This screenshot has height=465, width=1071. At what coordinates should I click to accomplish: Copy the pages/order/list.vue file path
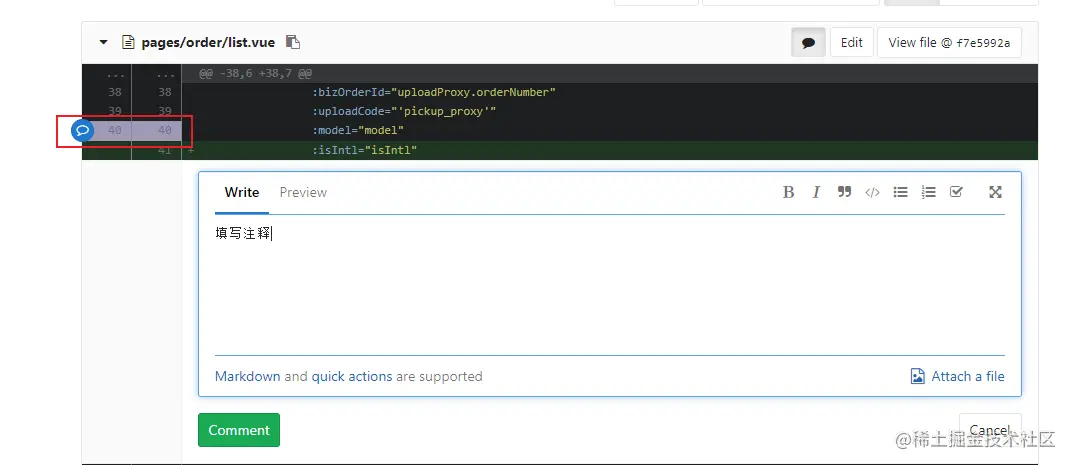pos(292,42)
